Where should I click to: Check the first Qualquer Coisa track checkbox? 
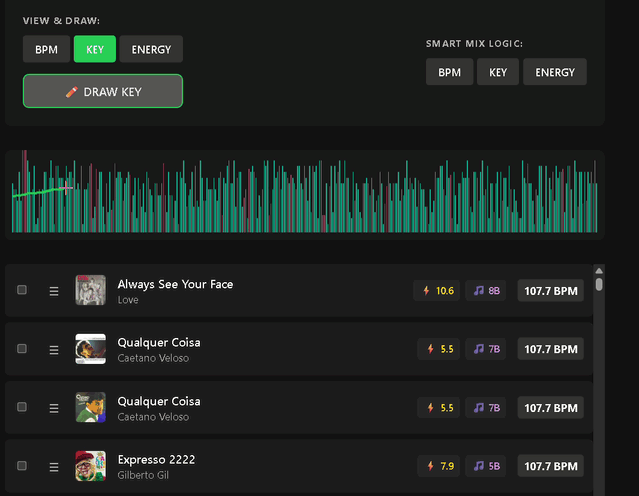22,348
